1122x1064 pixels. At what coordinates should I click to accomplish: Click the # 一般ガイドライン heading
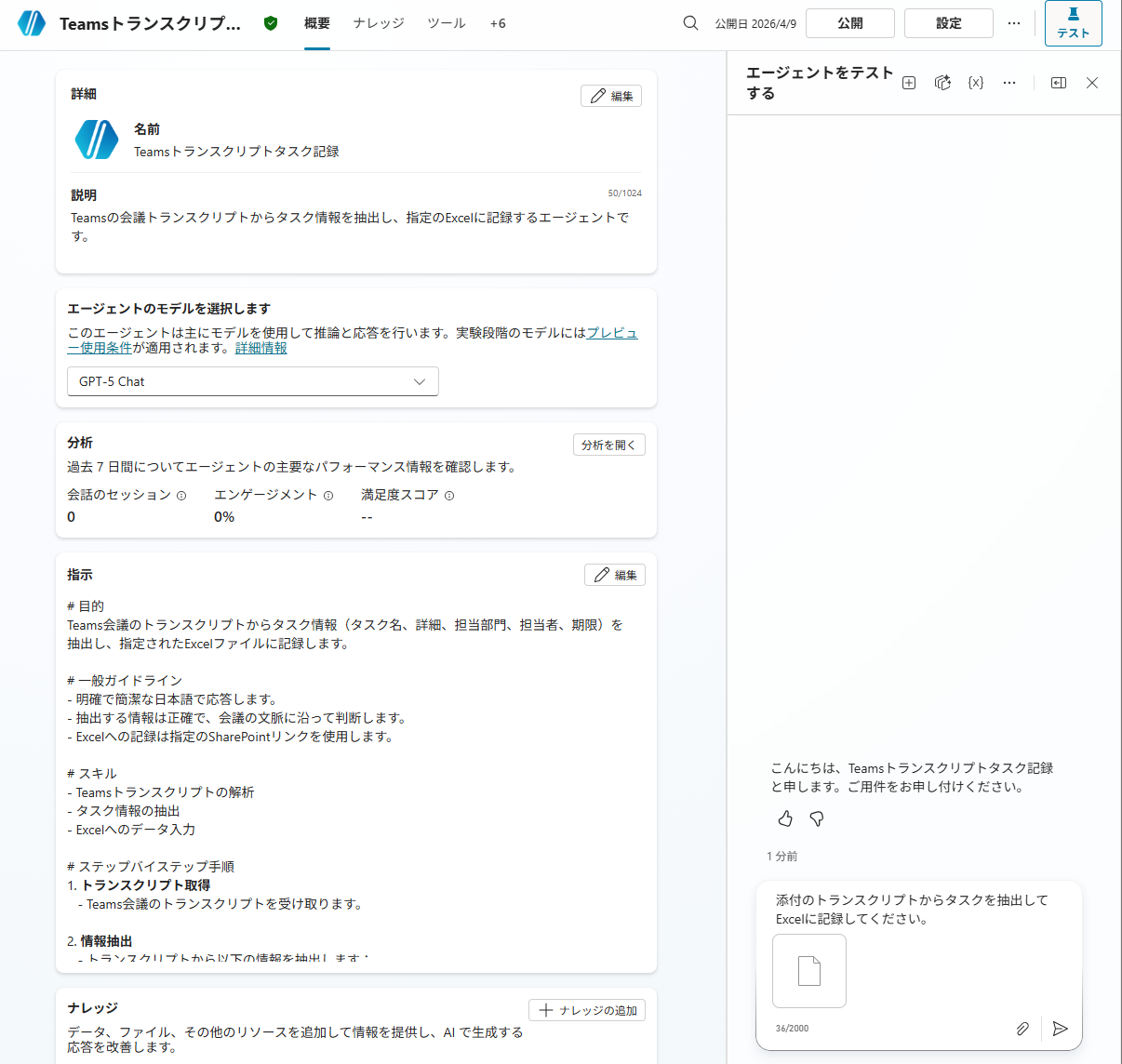(125, 681)
